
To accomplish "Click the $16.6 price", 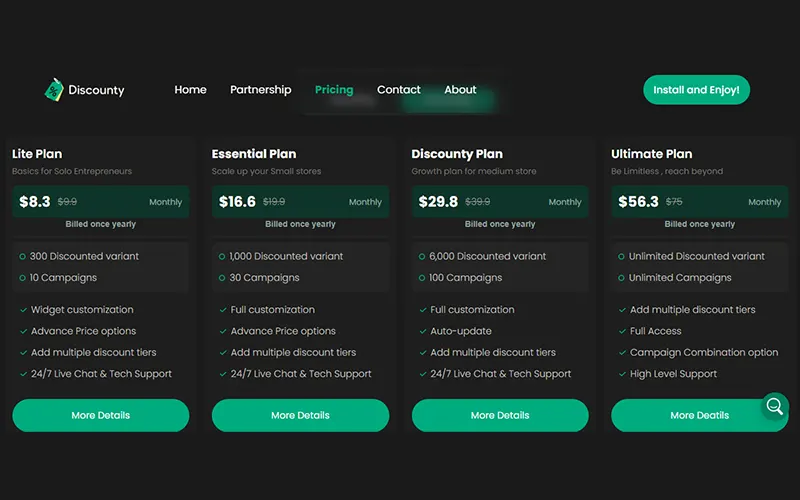I will pos(237,202).
